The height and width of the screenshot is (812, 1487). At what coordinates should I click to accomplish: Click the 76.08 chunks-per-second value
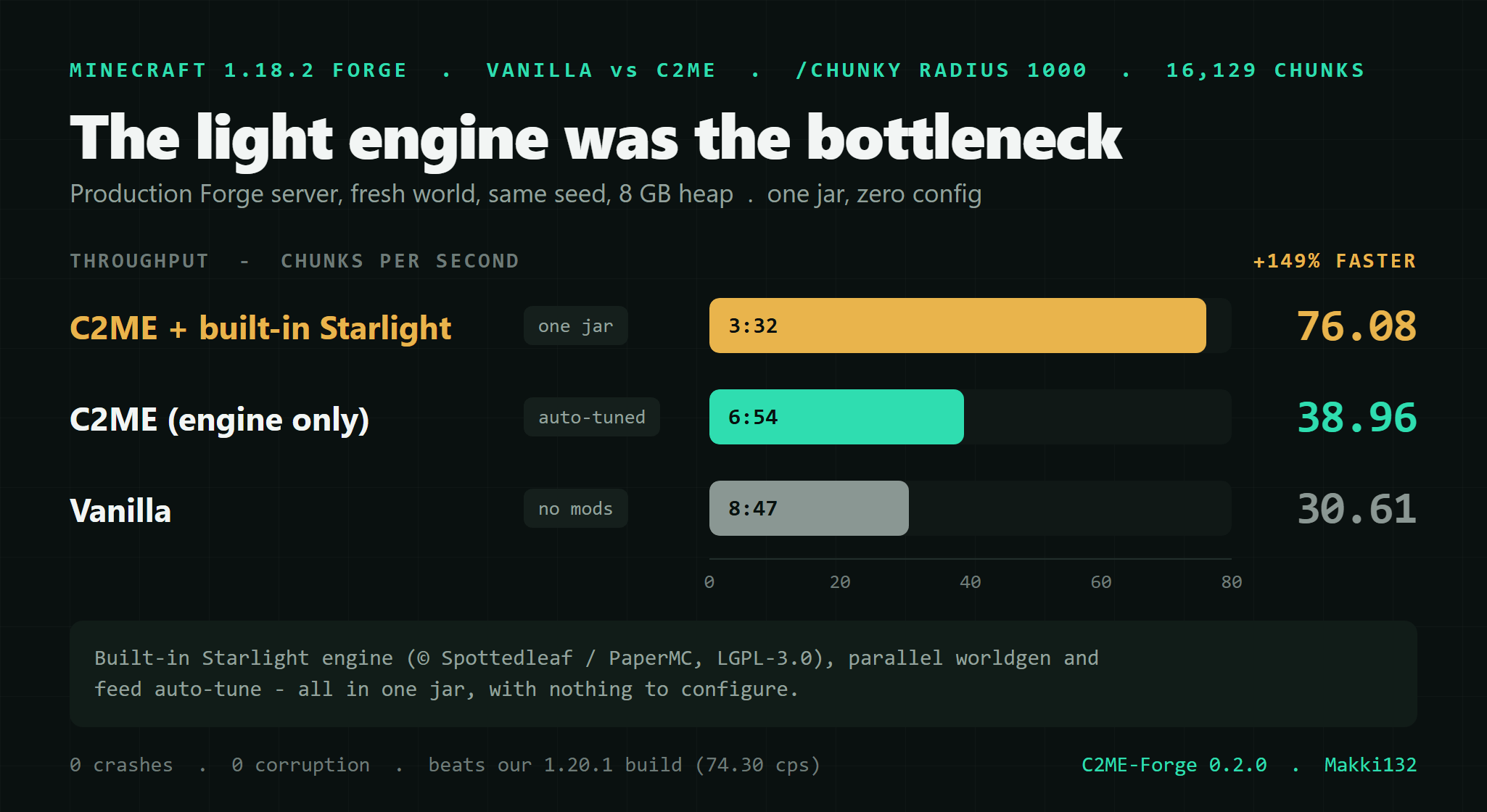(1356, 326)
